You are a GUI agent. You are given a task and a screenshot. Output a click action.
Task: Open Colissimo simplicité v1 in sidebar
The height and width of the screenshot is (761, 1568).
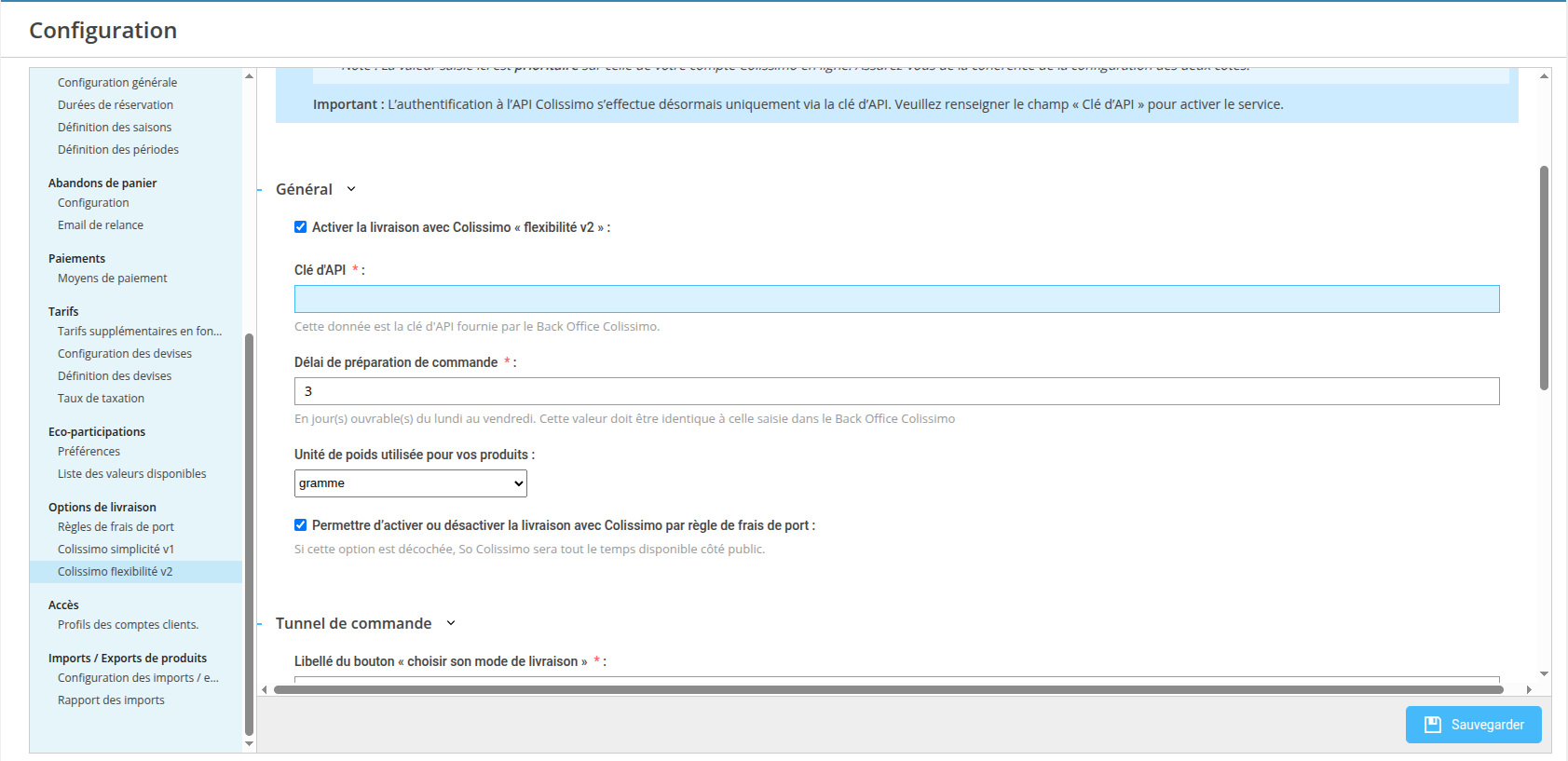[116, 550]
